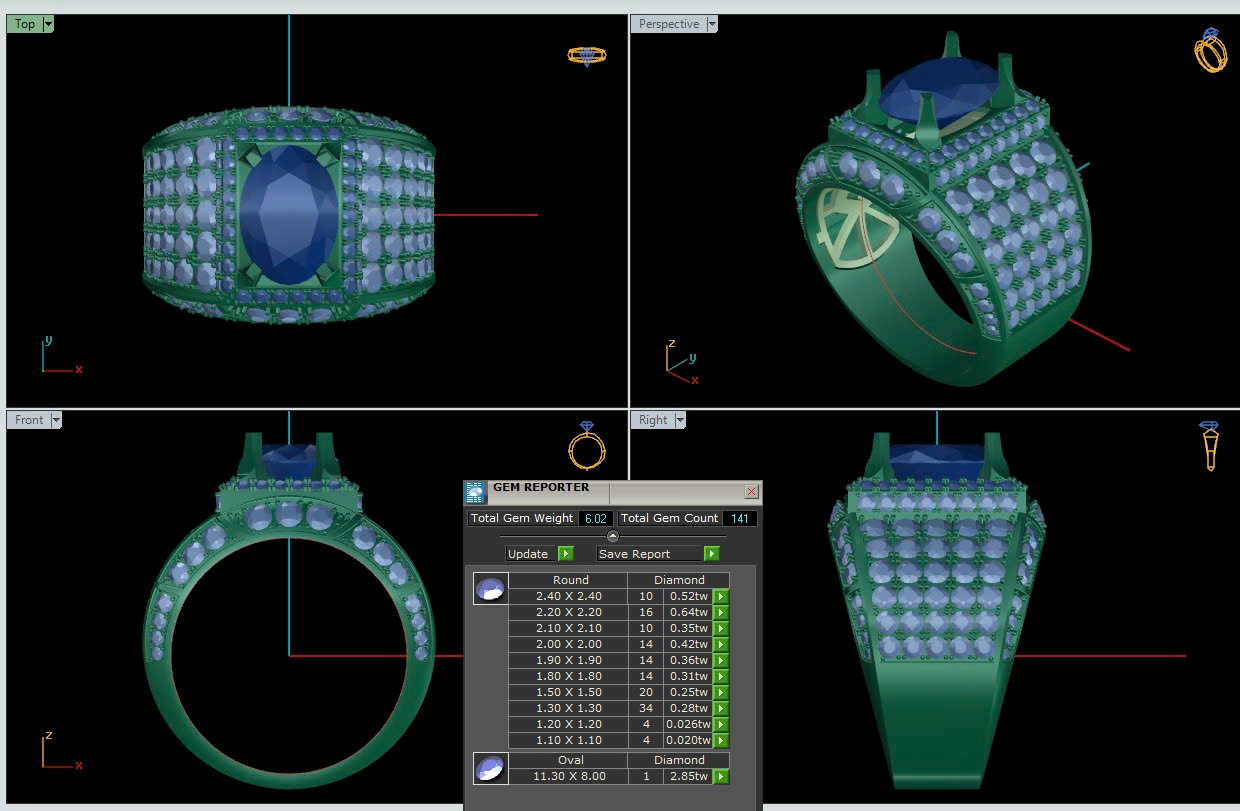Click the oval gem shape icon
Viewport: 1240px width, 811px height.
tap(490, 768)
